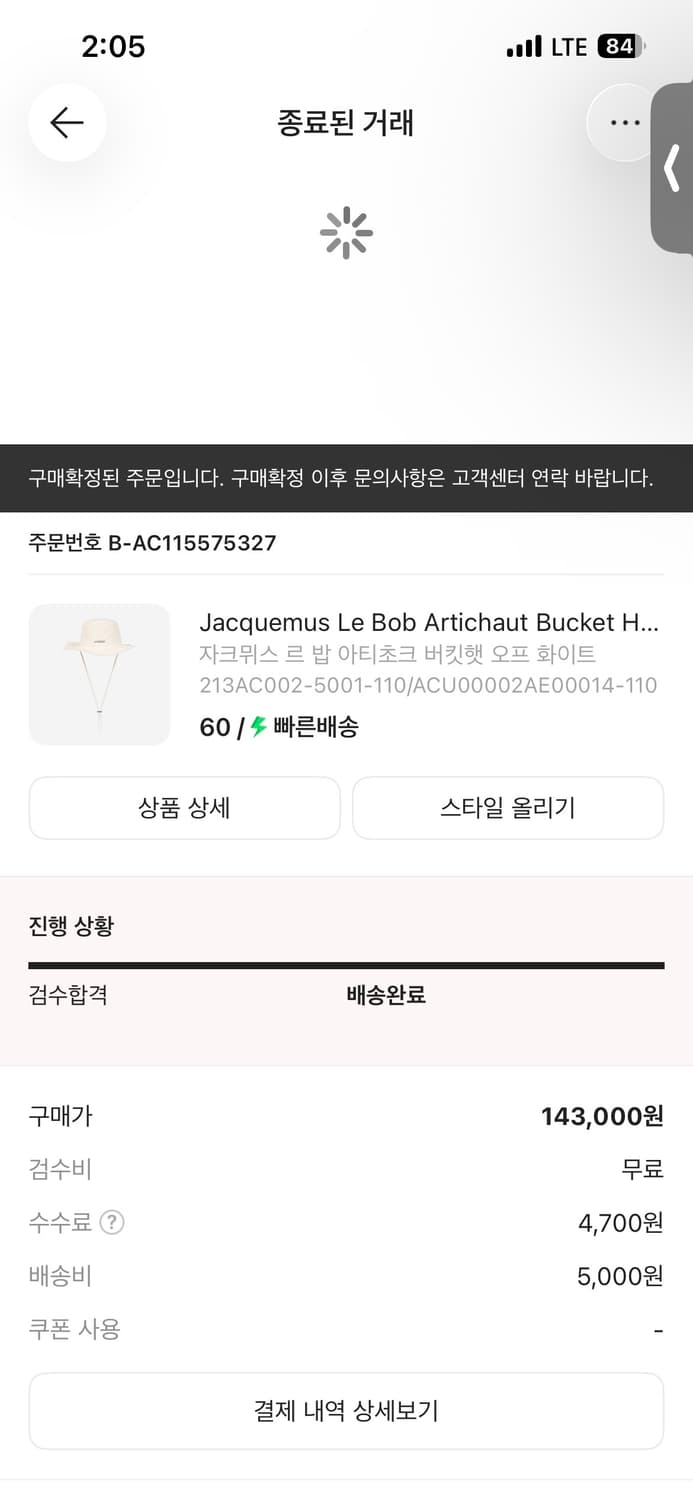Screen dimensions: 693x1500
Task: Select the 배송완료 progress step
Action: [383, 994]
